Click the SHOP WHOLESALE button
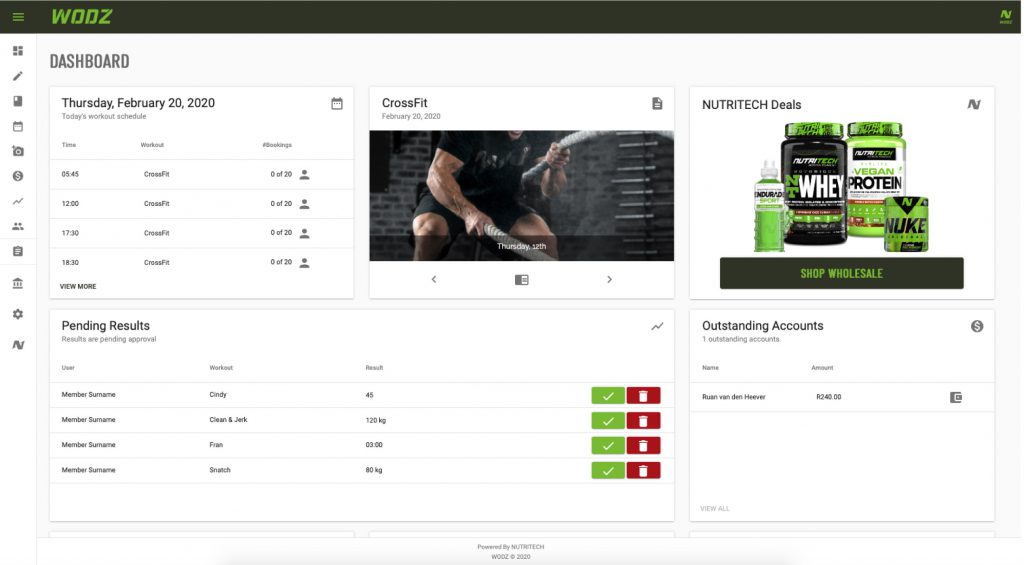The width and height of the screenshot is (1024, 565). (x=842, y=273)
